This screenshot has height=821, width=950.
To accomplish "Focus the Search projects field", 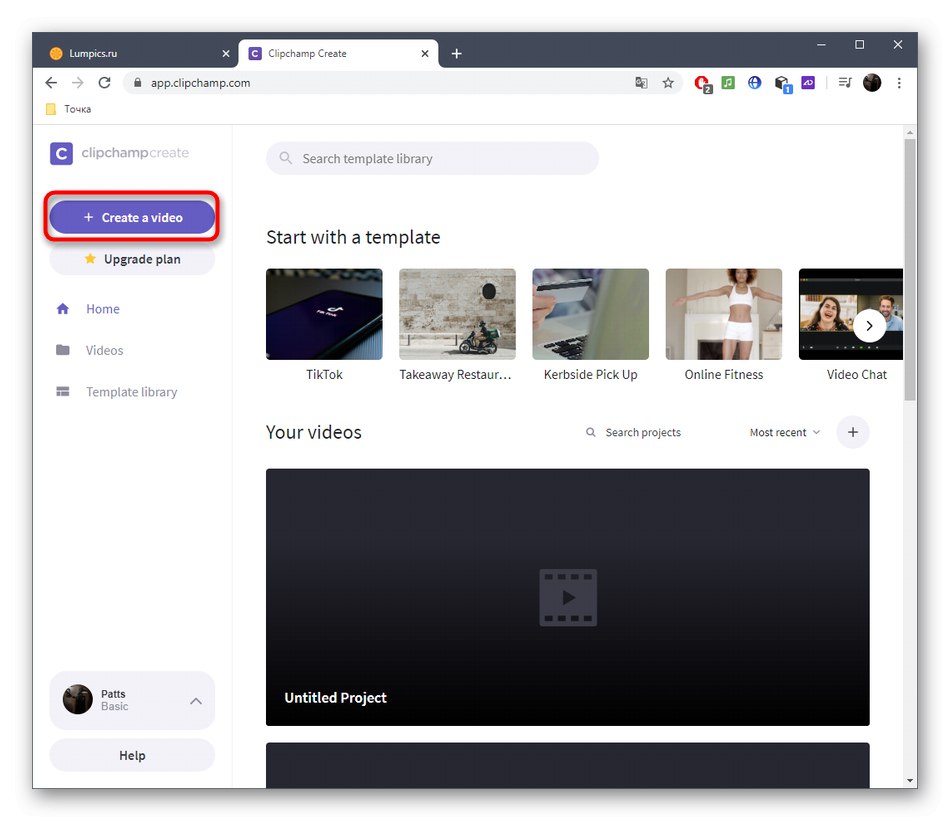I will coord(643,433).
